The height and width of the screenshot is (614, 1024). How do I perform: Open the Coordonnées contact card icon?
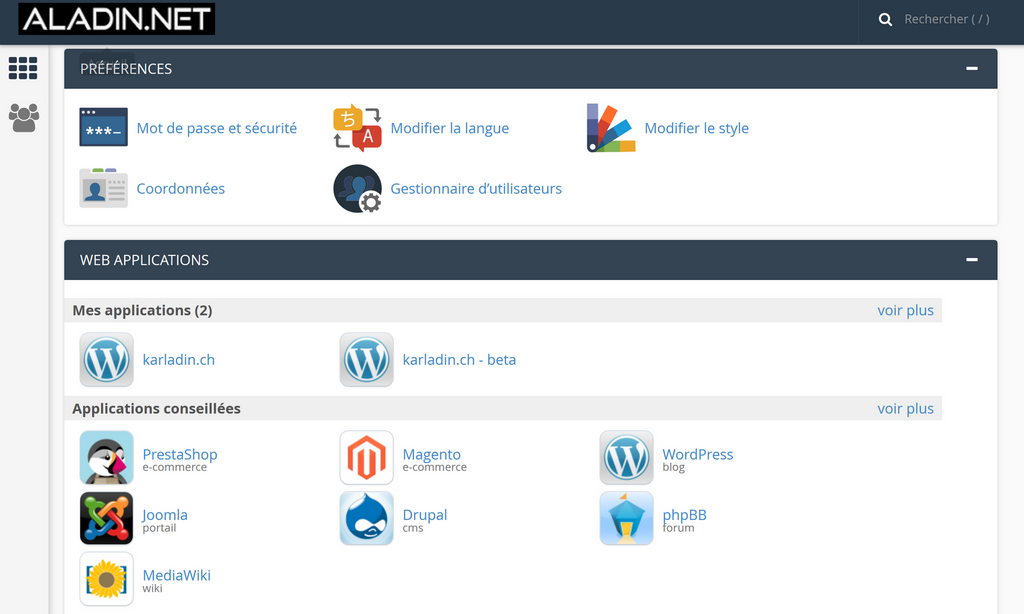point(104,188)
